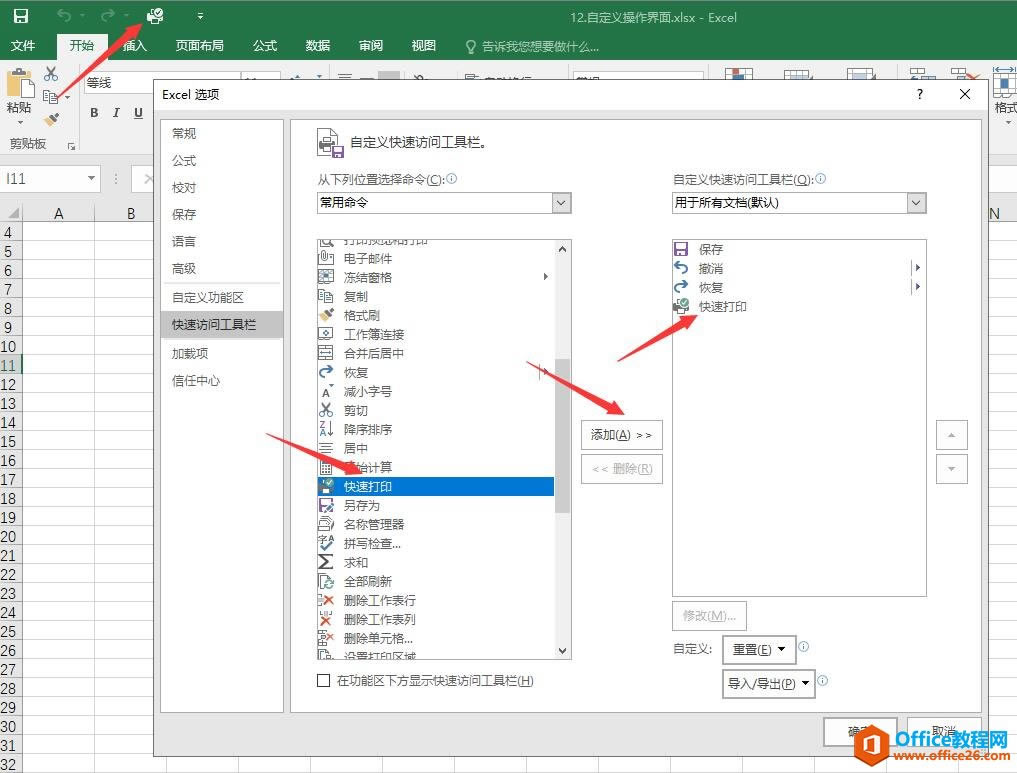The width and height of the screenshot is (1017, 773).
Task: Click the command list scrollbar down arrow
Action: (x=562, y=651)
